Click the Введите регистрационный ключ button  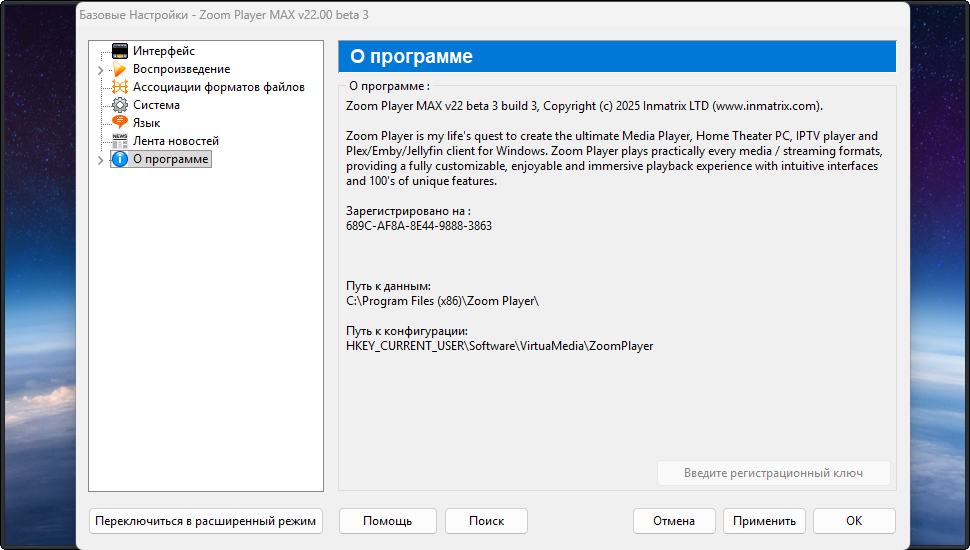pyautogui.click(x=773, y=473)
